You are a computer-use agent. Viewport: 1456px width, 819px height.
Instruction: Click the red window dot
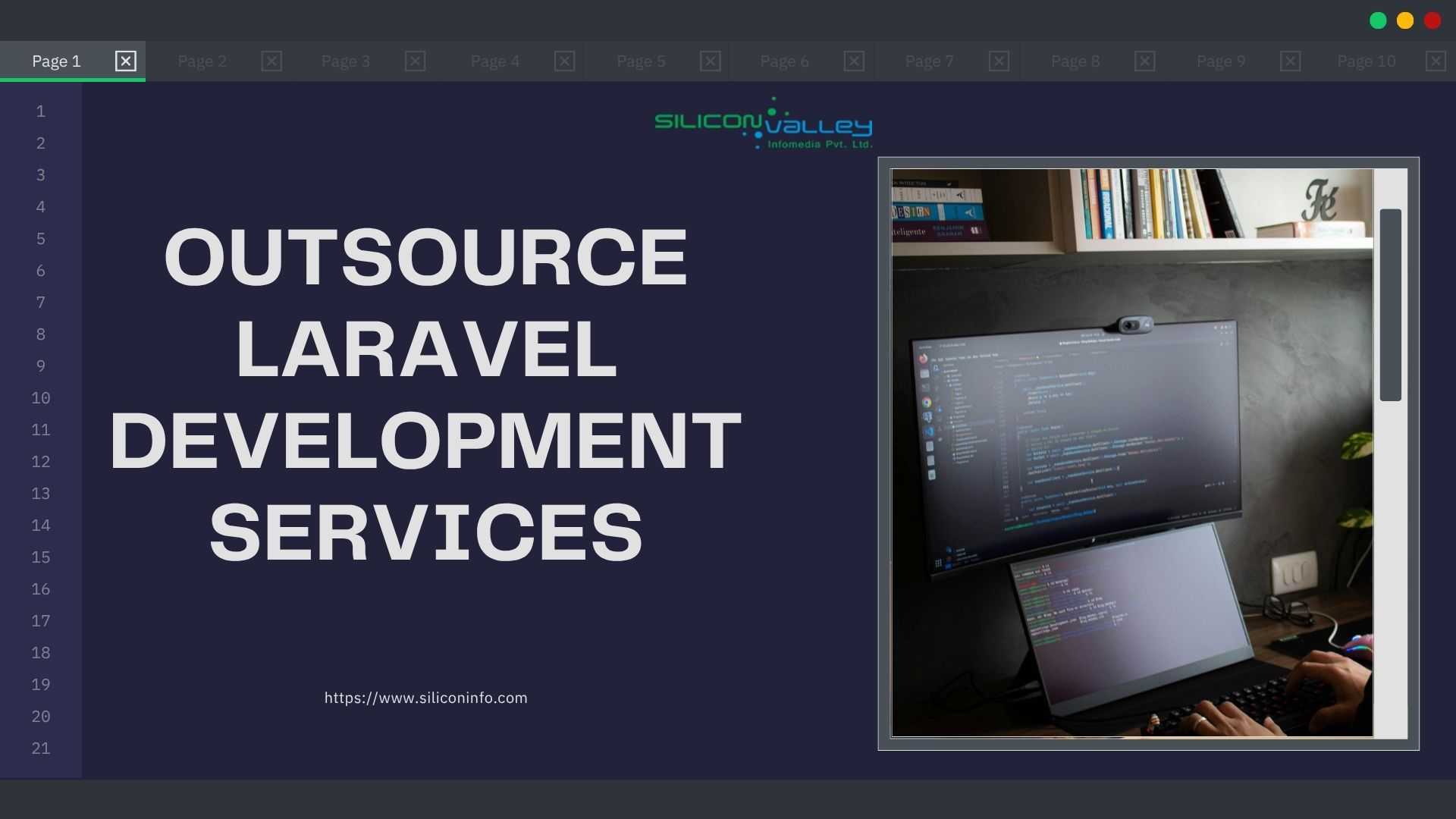tap(1432, 20)
